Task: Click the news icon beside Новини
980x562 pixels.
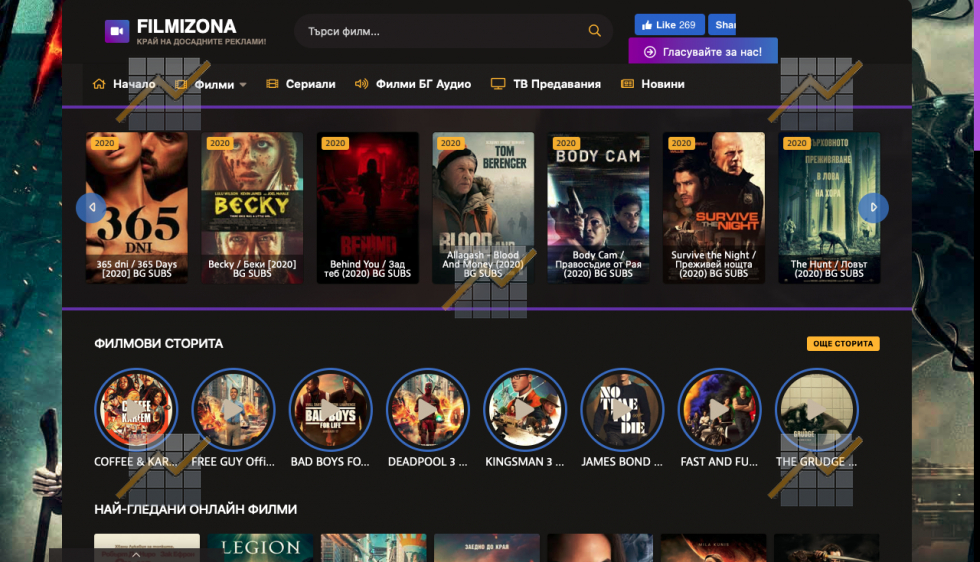Action: pos(628,84)
